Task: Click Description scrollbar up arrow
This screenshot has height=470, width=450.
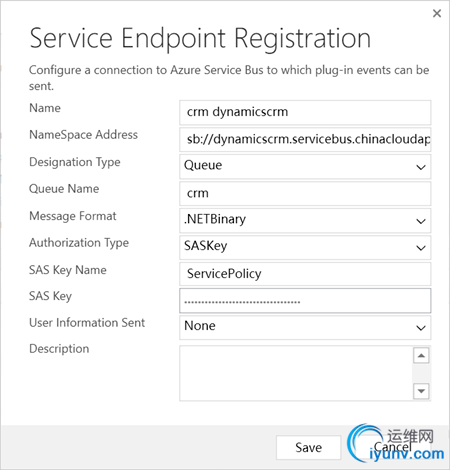Action: [x=421, y=355]
